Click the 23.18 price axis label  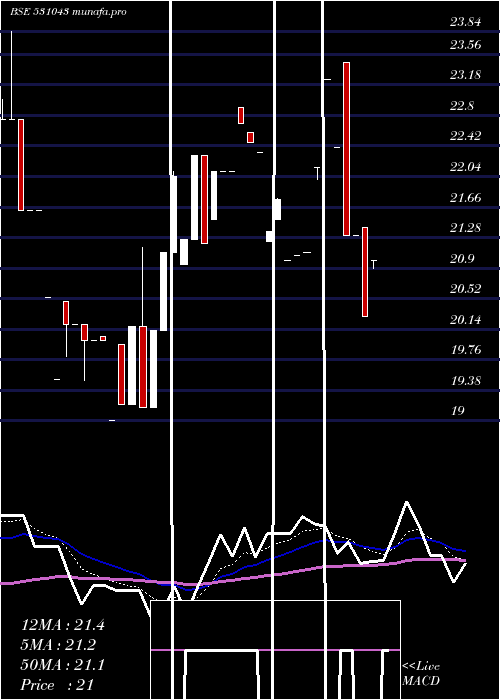[465, 75]
